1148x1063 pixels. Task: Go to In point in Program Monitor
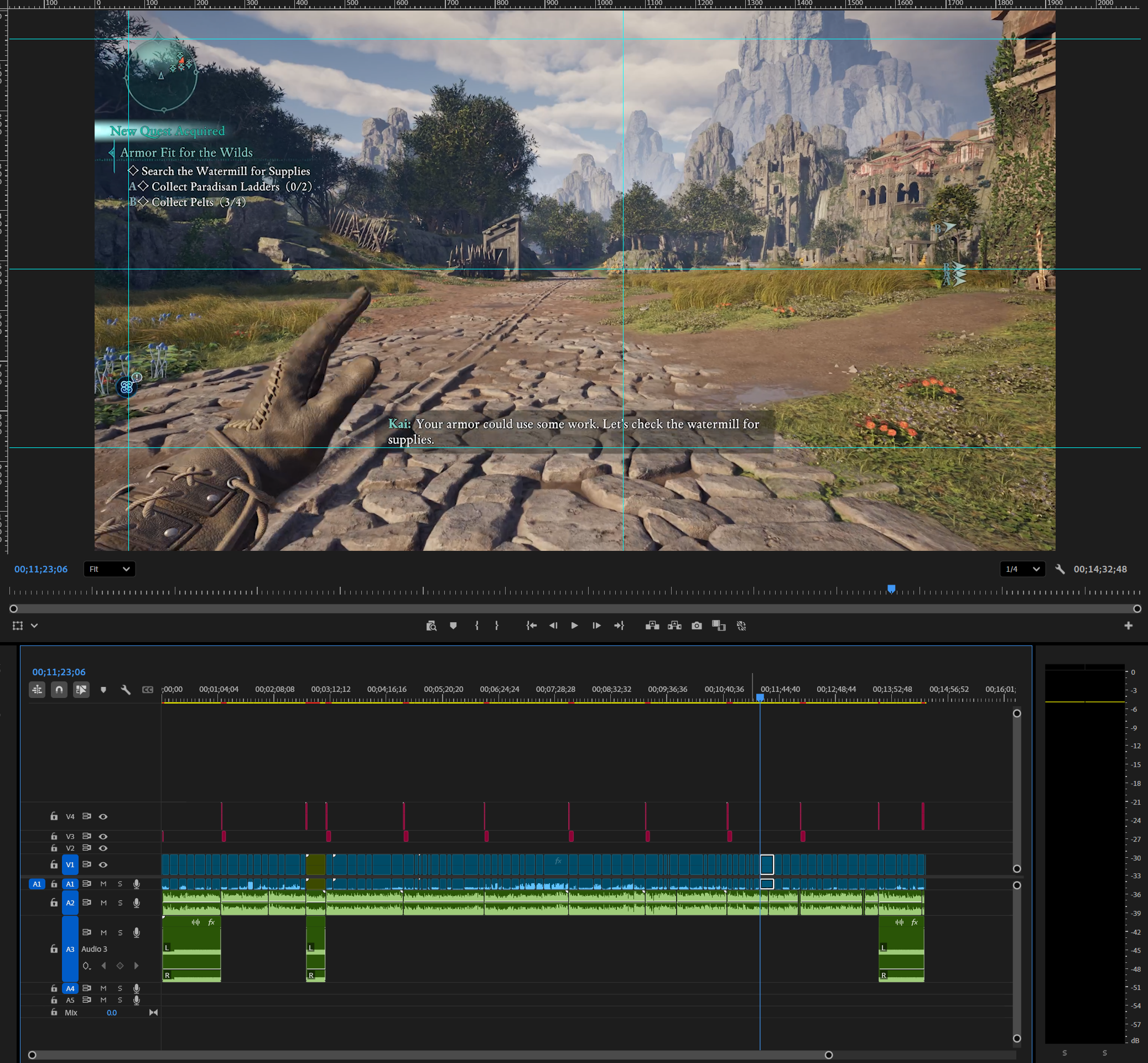click(532, 626)
